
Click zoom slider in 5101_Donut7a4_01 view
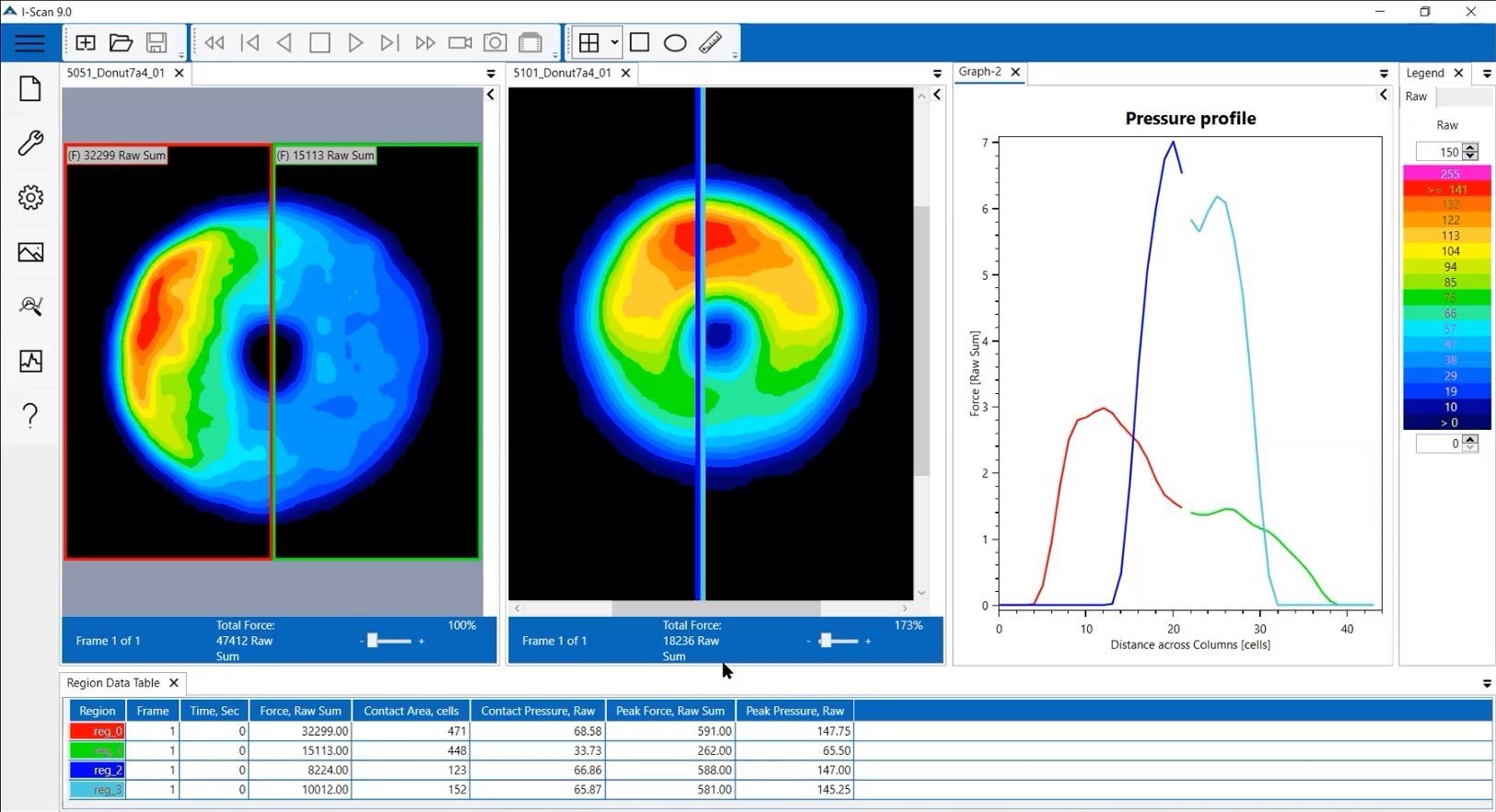coord(827,641)
